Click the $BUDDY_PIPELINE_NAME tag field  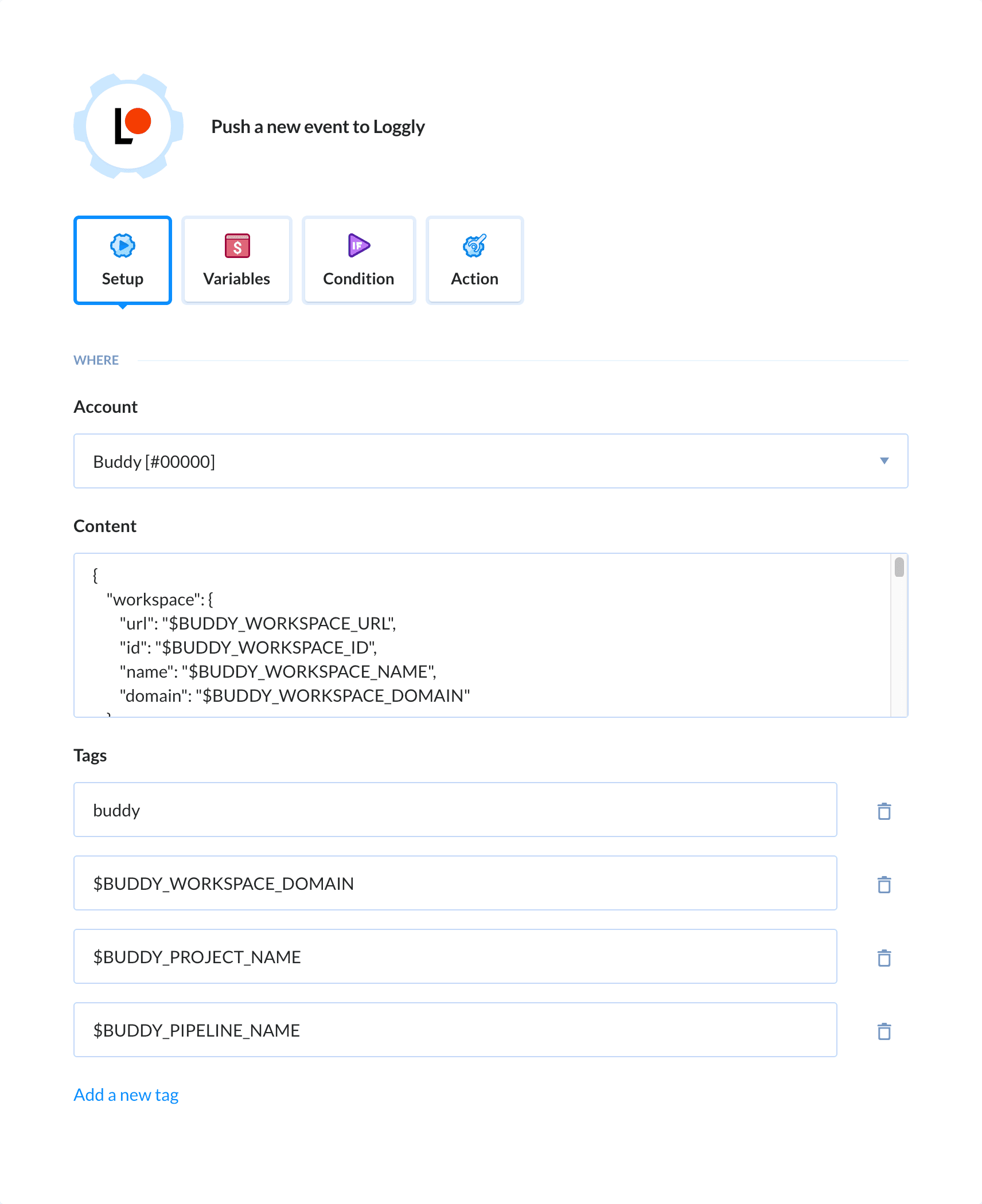pyautogui.click(x=455, y=1030)
